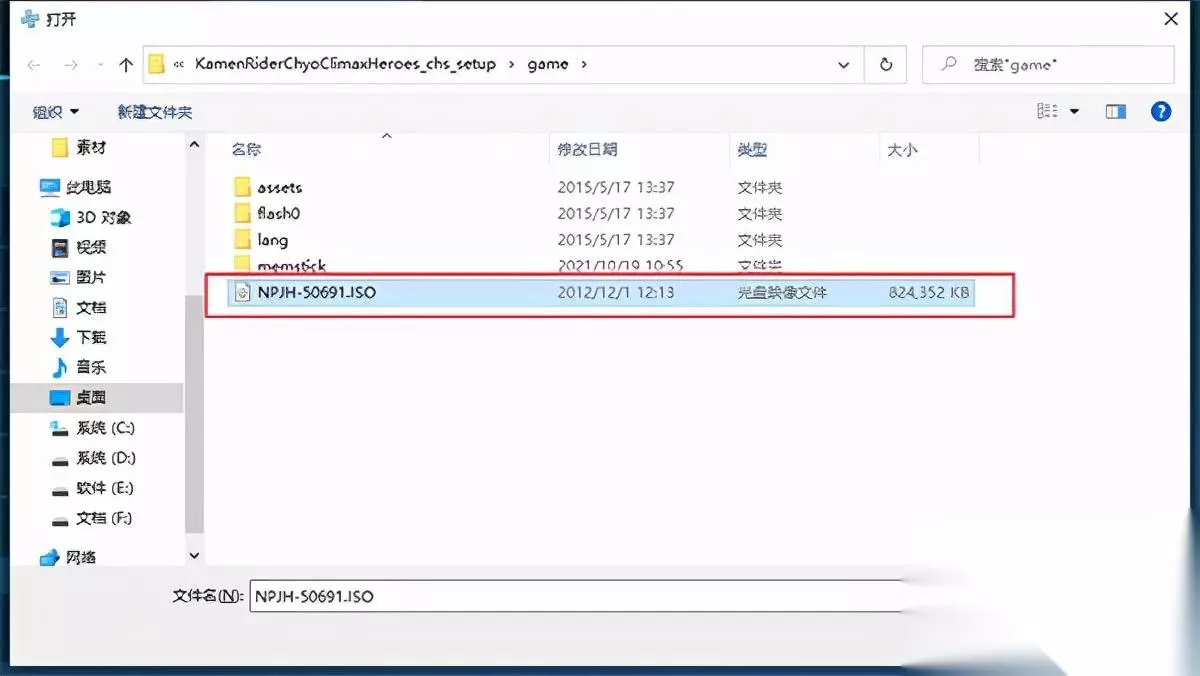The width and height of the screenshot is (1200, 676).
Task: Expand breadcrumb chevron after KamenRider folder
Action: point(512,64)
